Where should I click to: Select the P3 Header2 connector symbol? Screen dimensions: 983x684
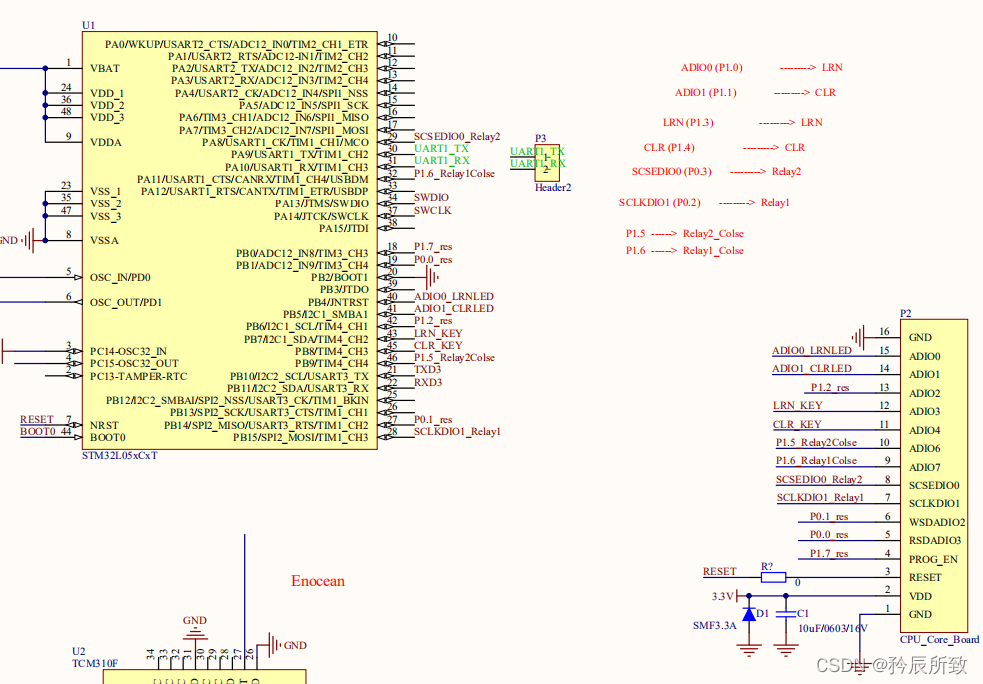(x=547, y=163)
